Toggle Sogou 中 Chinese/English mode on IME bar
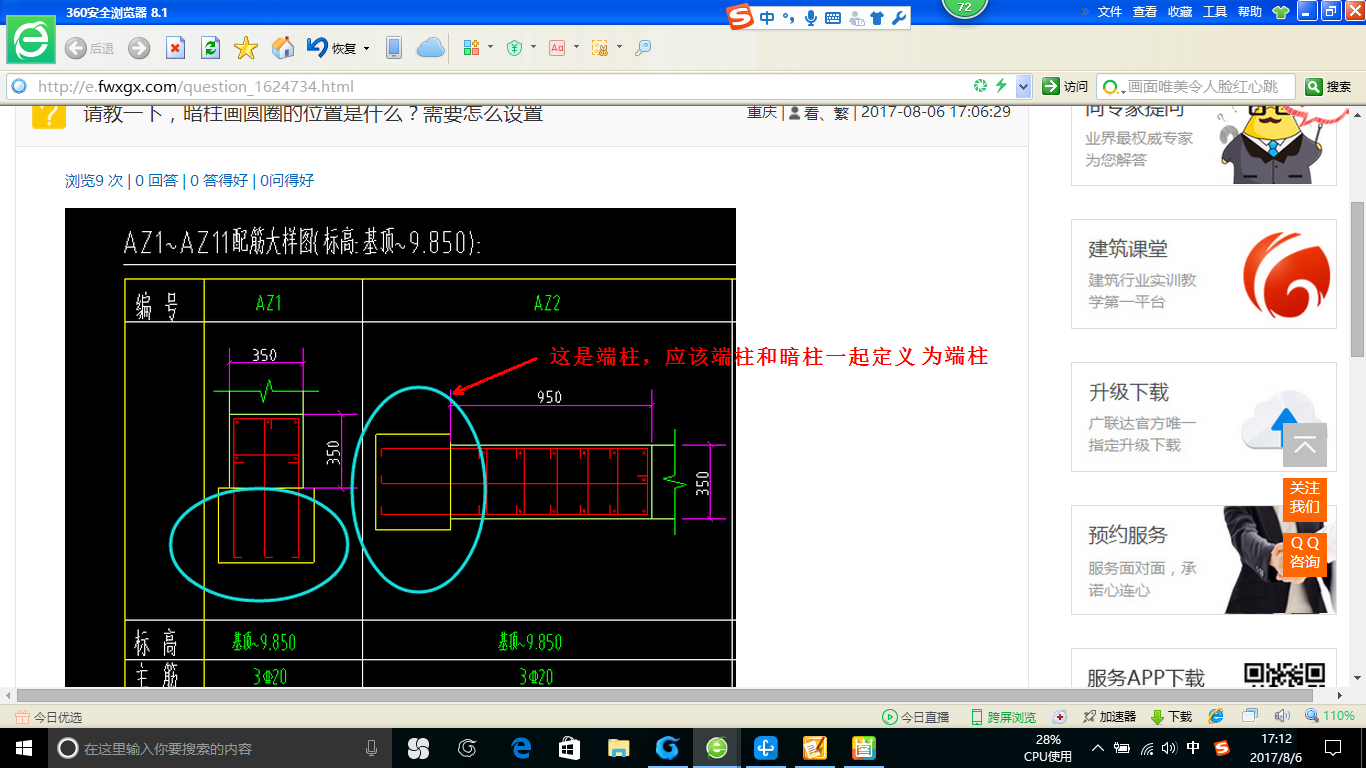Image resolution: width=1366 pixels, height=768 pixels. pyautogui.click(x=767, y=18)
